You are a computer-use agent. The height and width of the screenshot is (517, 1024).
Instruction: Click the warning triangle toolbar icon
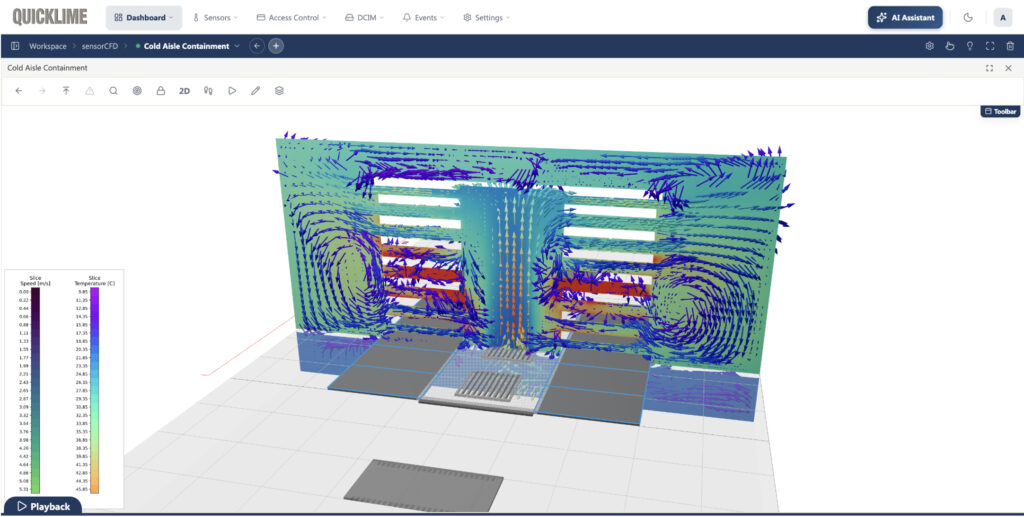[x=89, y=91]
